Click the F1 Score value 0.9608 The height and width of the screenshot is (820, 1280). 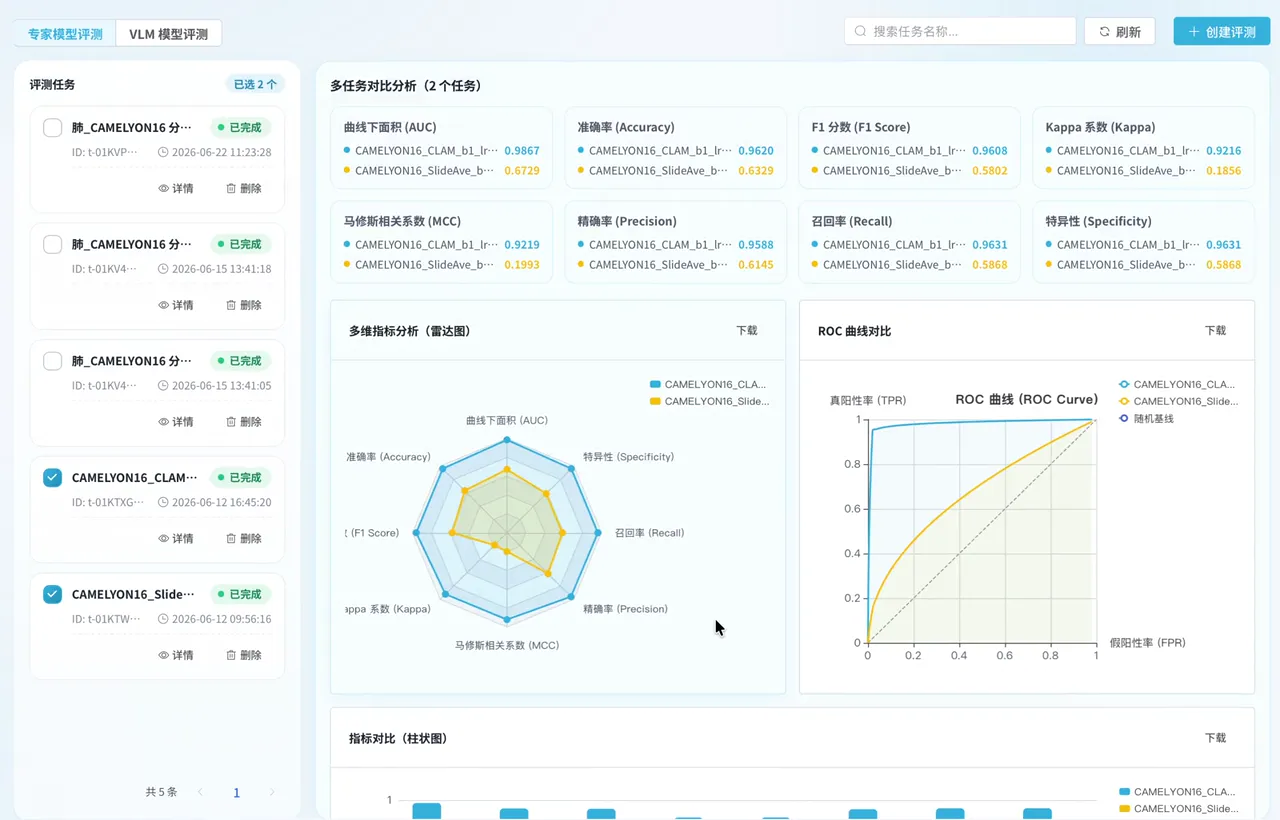tap(990, 151)
